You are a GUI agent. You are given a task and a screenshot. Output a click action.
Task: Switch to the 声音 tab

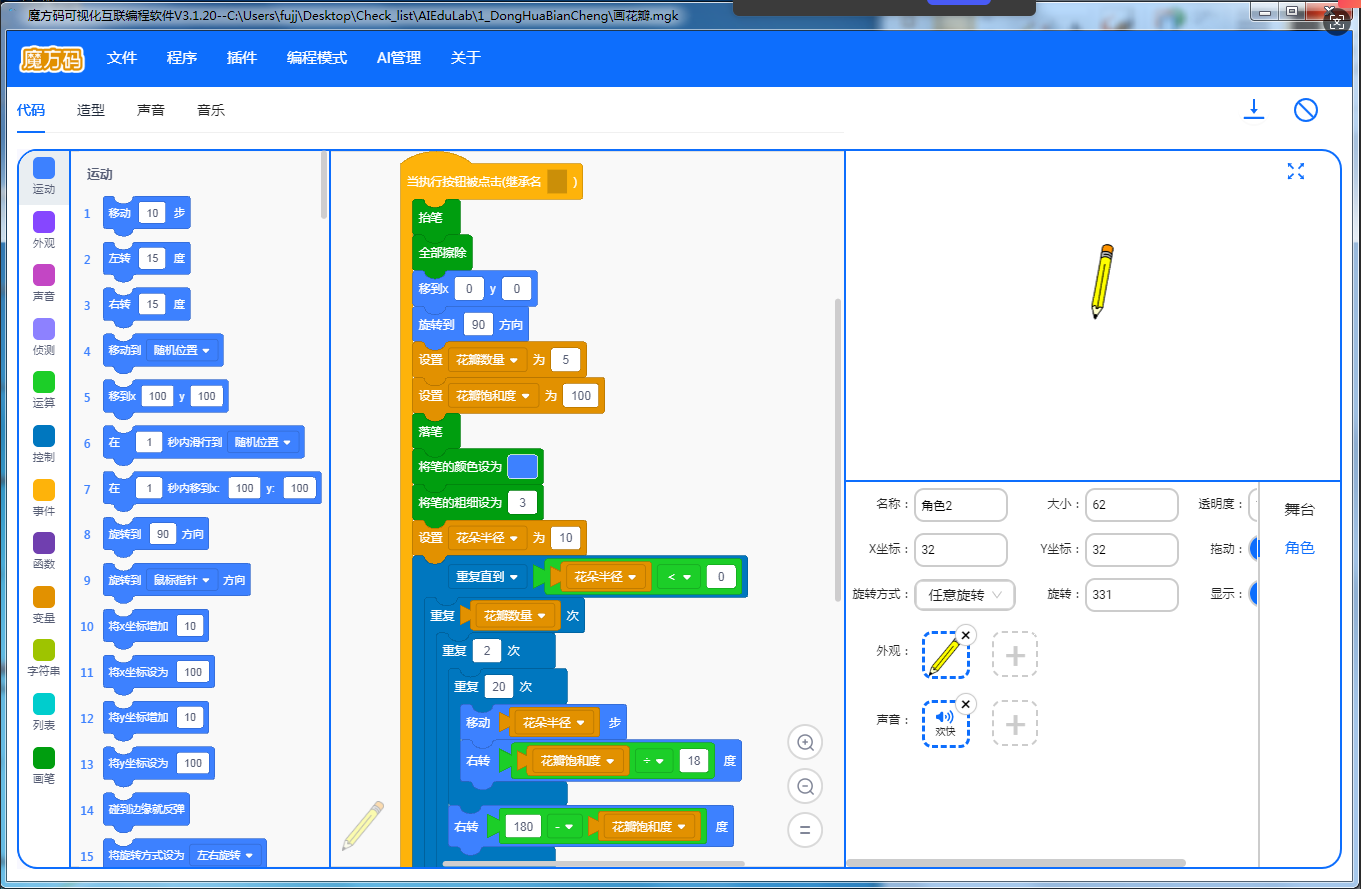point(151,110)
